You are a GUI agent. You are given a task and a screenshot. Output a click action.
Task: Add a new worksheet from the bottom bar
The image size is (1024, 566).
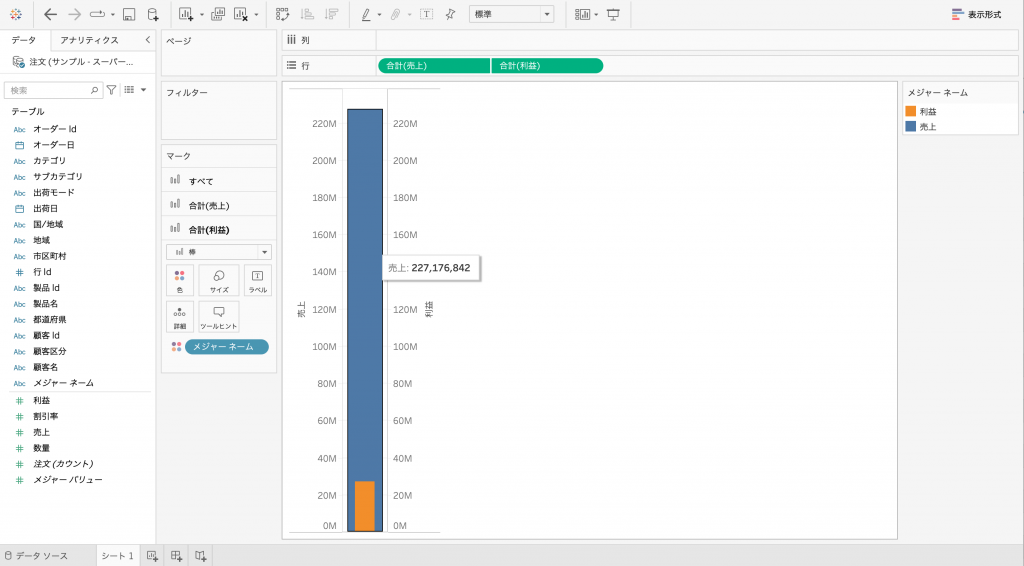click(152, 556)
